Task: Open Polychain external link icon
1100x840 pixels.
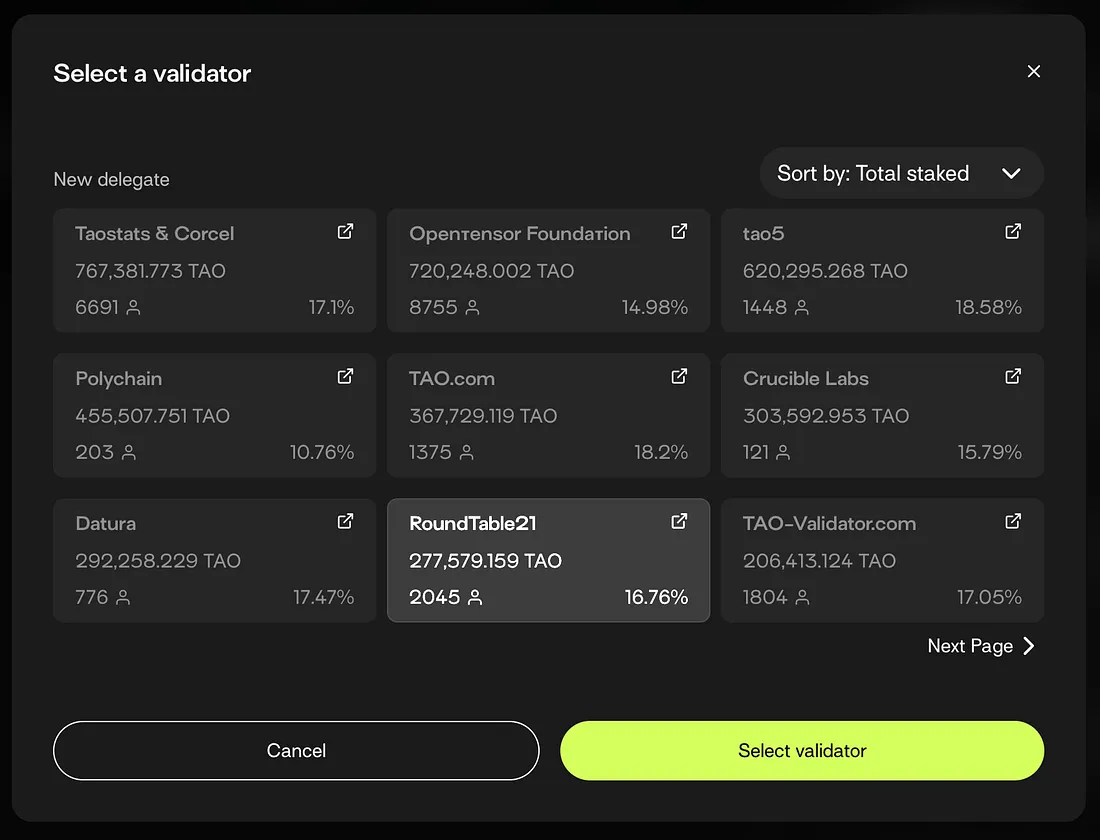Action: pyautogui.click(x=345, y=377)
